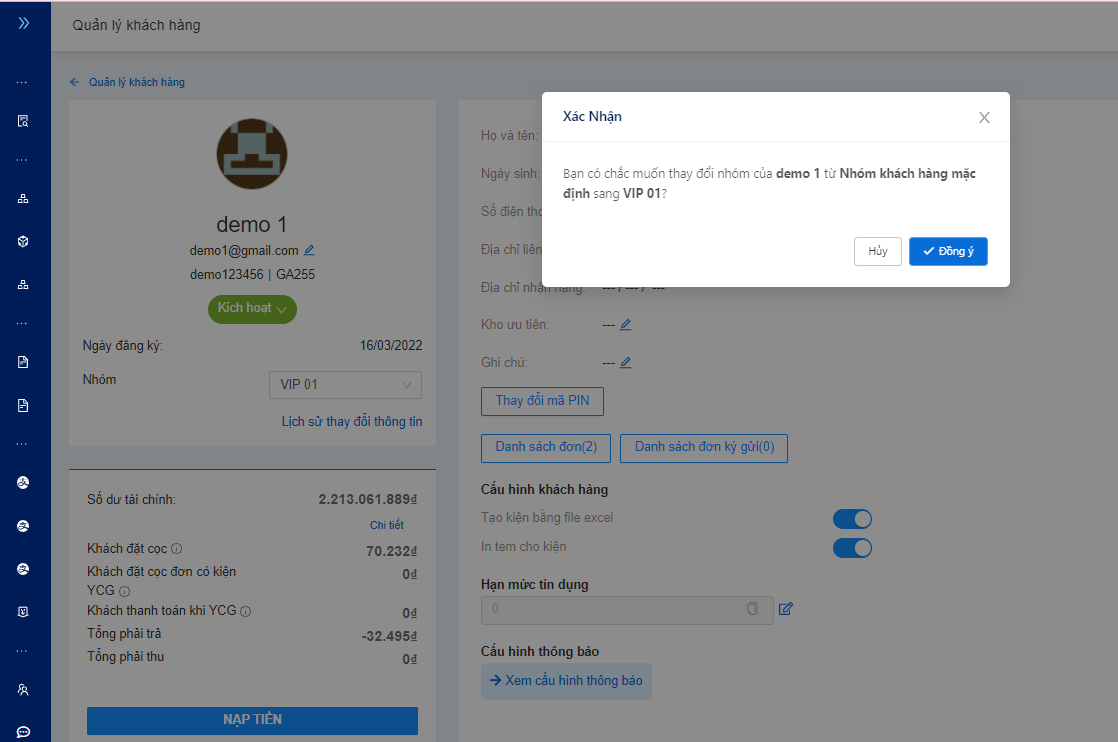The image size is (1118, 742).
Task: Disable the In tem cho kiện switch
Action: (852, 547)
